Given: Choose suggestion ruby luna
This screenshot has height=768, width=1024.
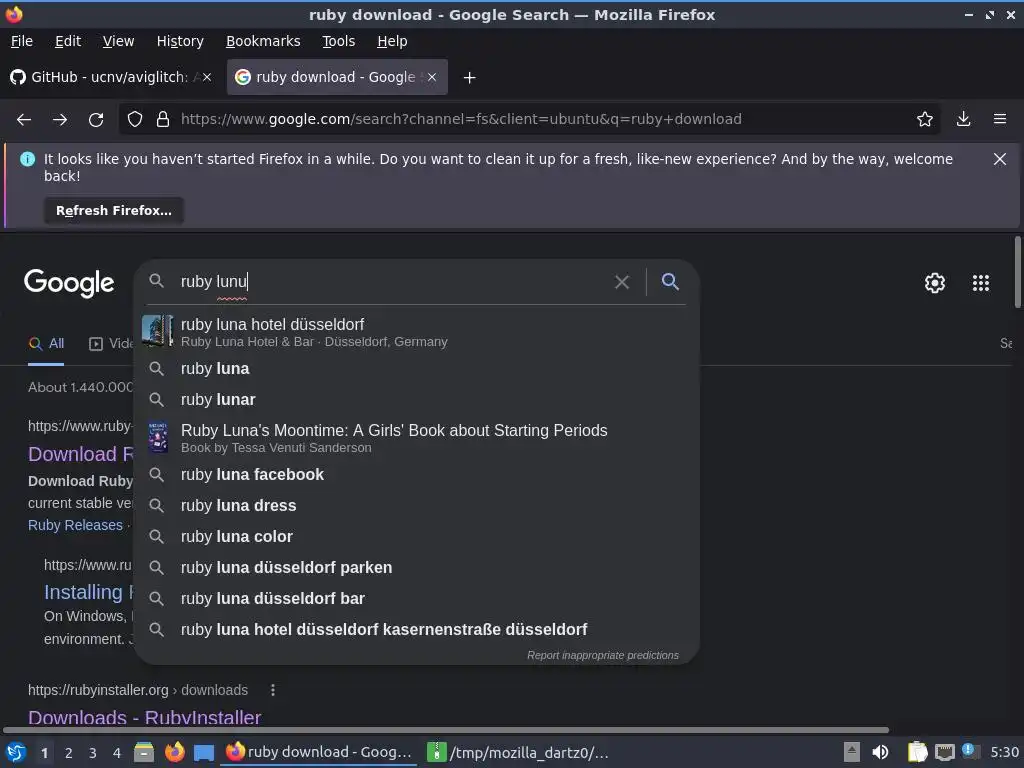Looking at the screenshot, I should (x=417, y=369).
